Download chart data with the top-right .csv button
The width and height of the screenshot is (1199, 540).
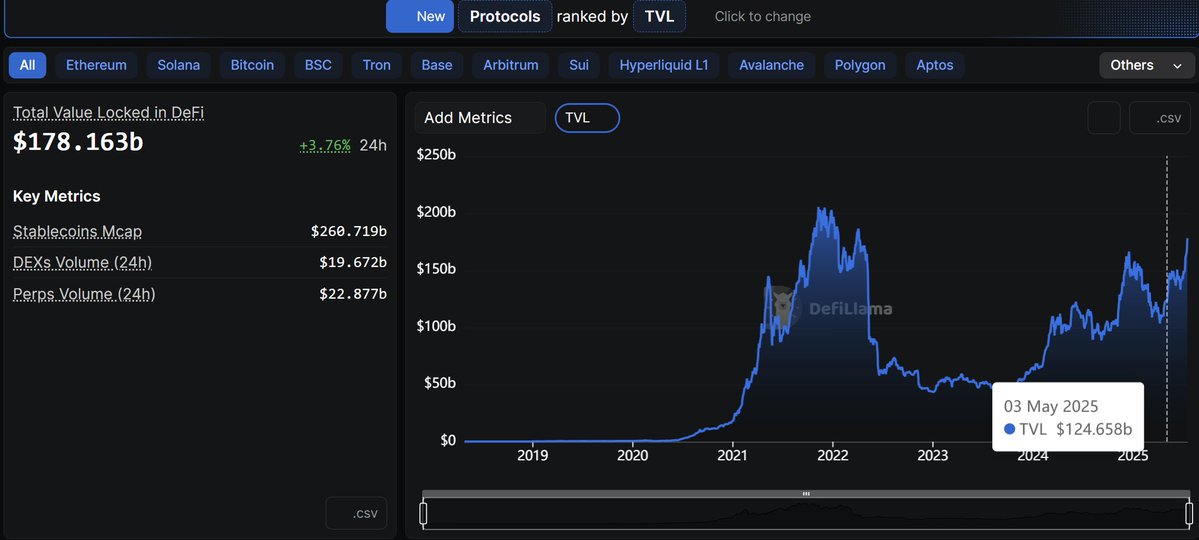1159,118
